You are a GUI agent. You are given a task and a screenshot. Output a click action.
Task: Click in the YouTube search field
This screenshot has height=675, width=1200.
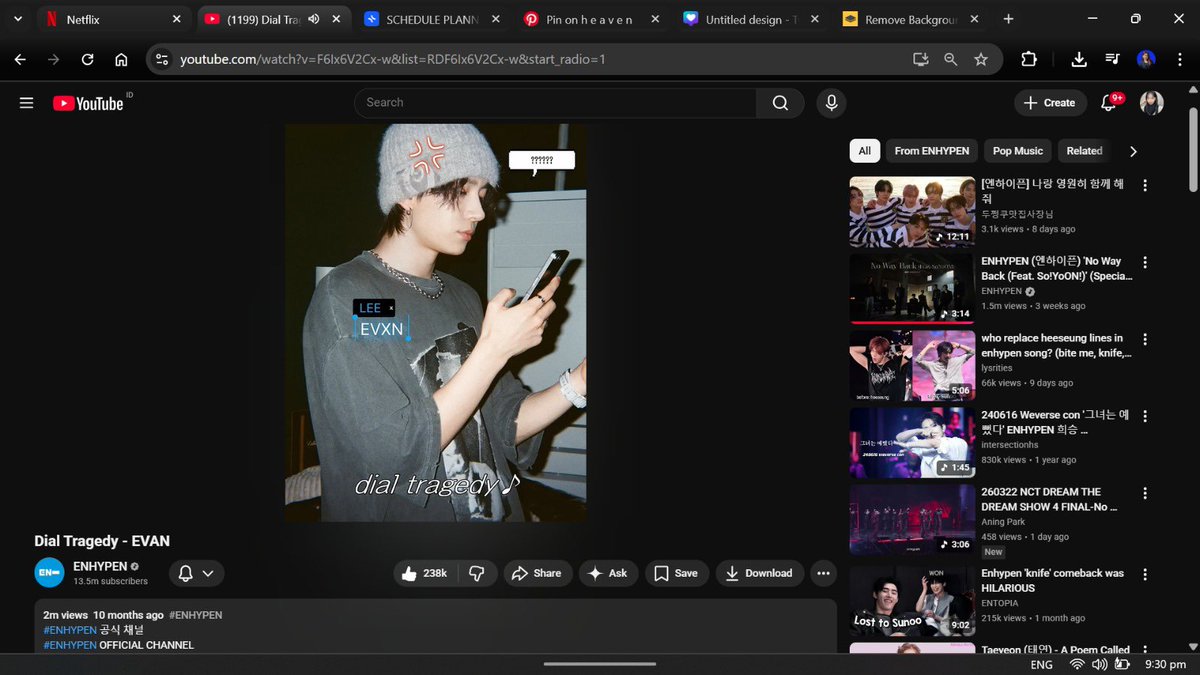555,103
